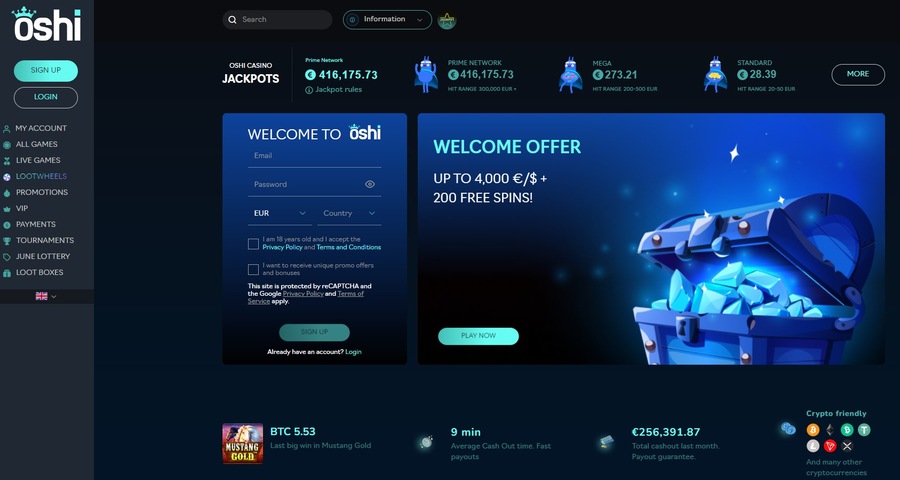Click the Tether crypto icon
Screen dimensions: 900x480
click(x=864, y=429)
